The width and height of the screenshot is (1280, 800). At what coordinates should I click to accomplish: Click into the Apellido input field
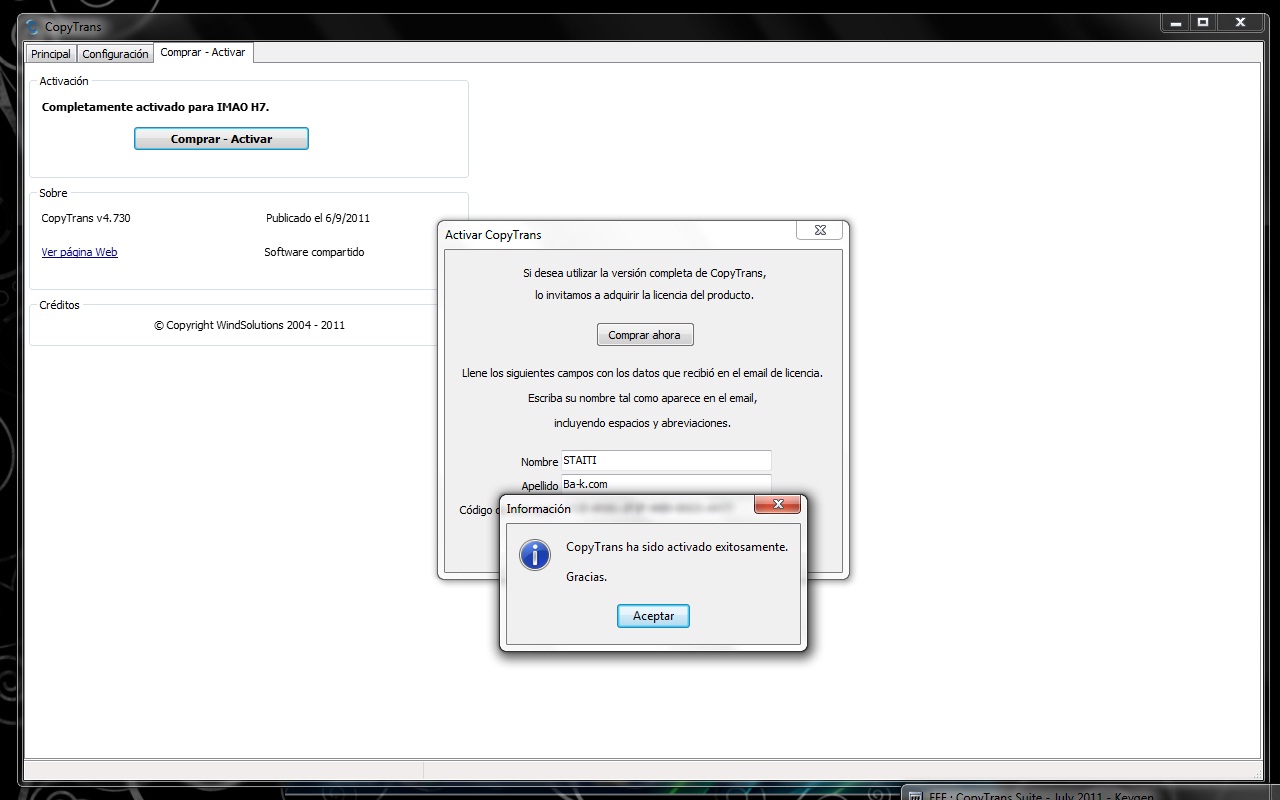click(666, 484)
